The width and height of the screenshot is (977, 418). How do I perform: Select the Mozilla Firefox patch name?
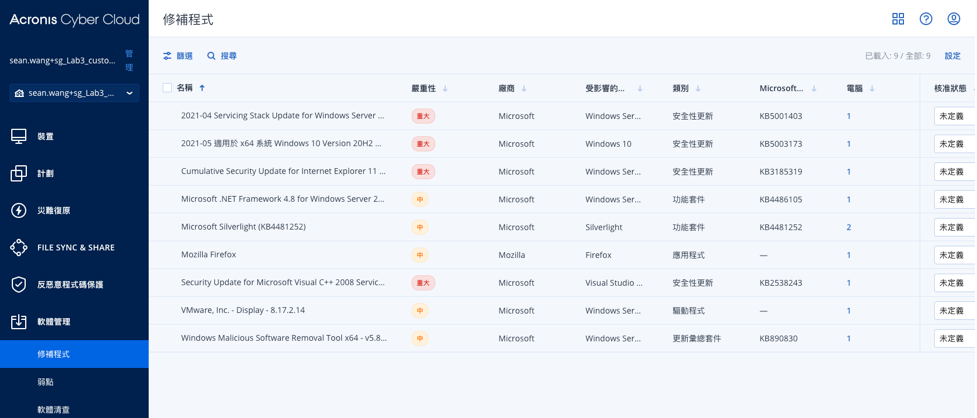[x=208, y=255]
